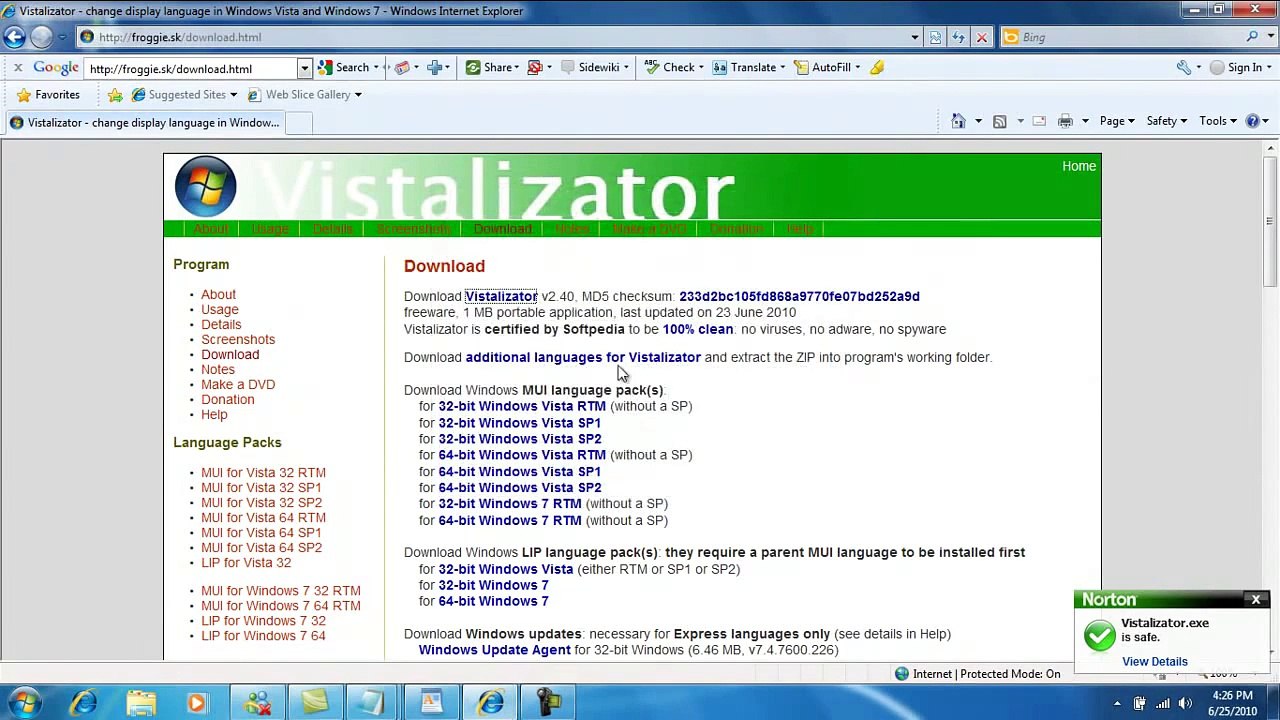Expand the address bar history dropdown
Image resolution: width=1280 pixels, height=720 pixels.
pyautogui.click(x=914, y=37)
